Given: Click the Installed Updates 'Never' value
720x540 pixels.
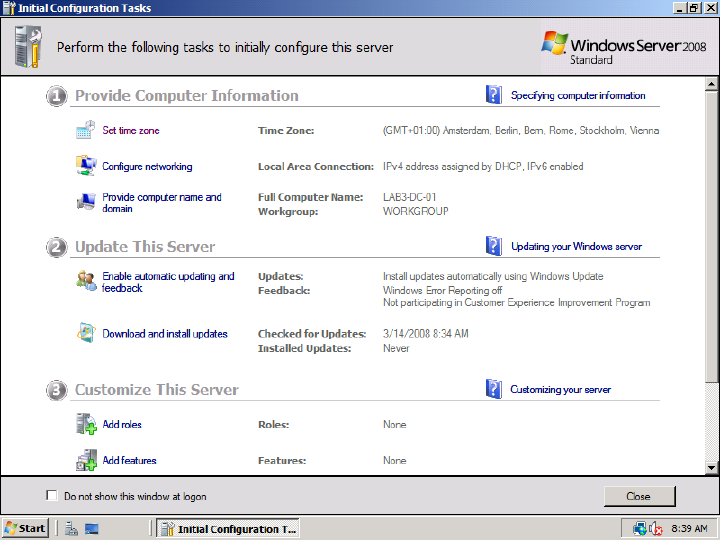Looking at the screenshot, I should [396, 349].
